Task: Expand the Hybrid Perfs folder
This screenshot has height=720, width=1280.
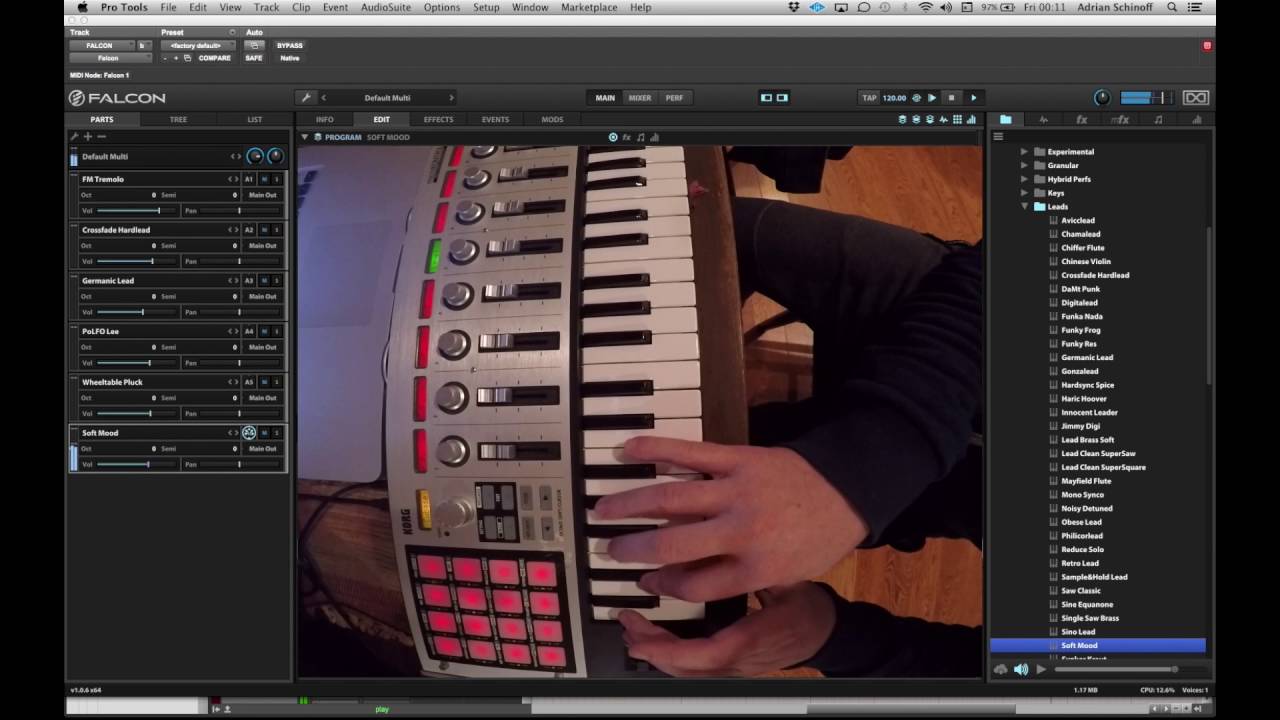Action: (x=1024, y=179)
